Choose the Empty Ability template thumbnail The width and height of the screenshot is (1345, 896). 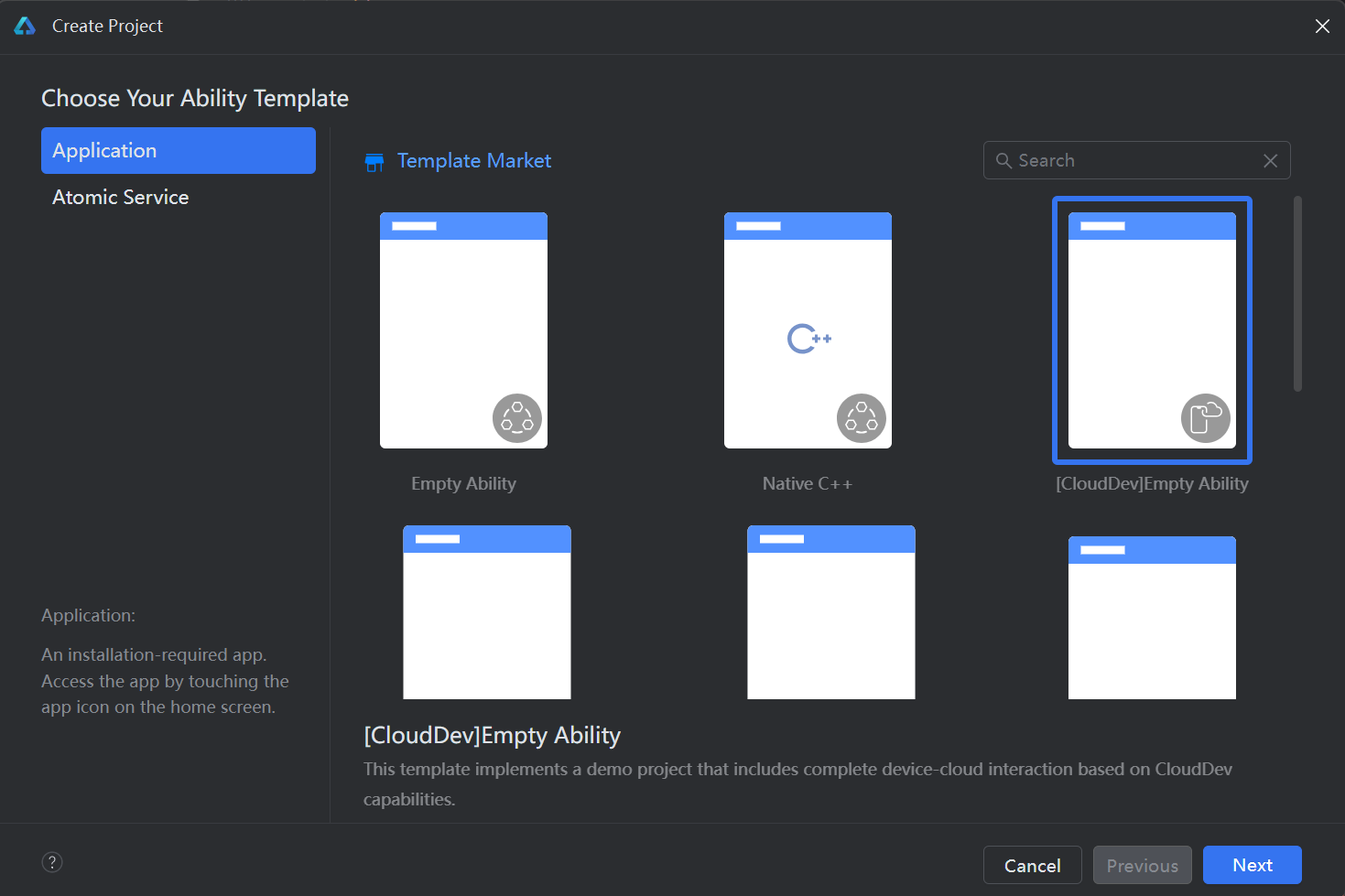click(x=463, y=330)
